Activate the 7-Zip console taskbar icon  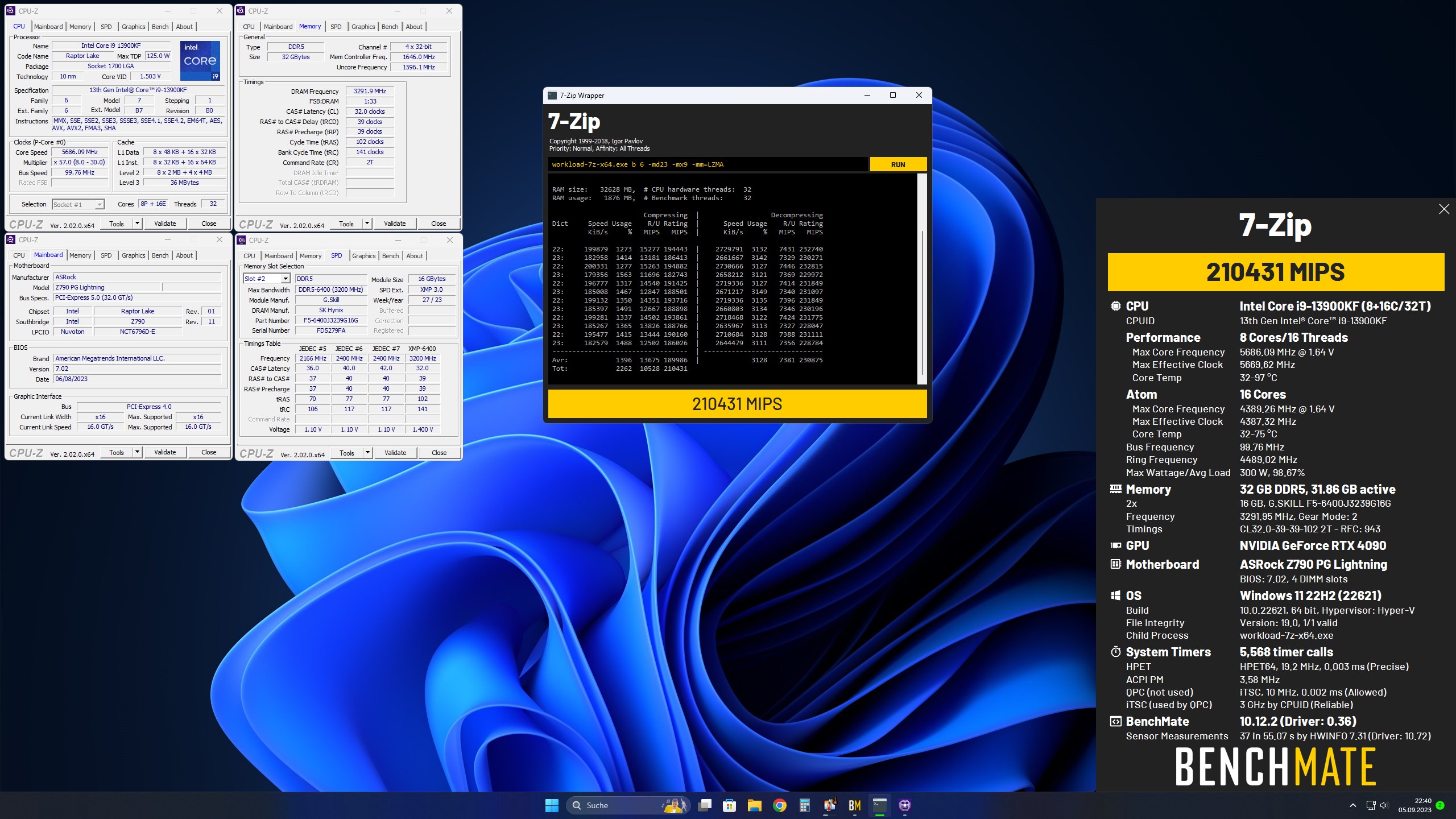(879, 805)
